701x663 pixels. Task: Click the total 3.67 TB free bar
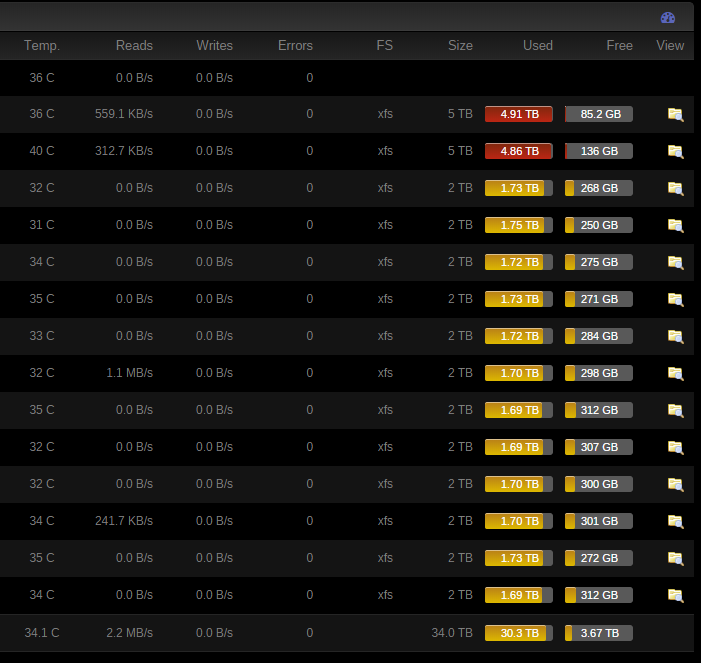pos(599,633)
